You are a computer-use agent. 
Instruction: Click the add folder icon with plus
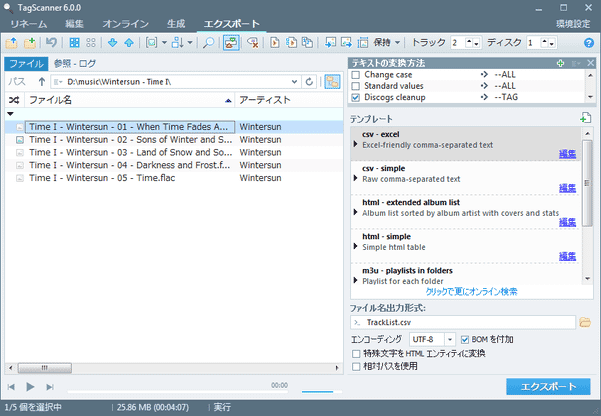tap(30, 43)
